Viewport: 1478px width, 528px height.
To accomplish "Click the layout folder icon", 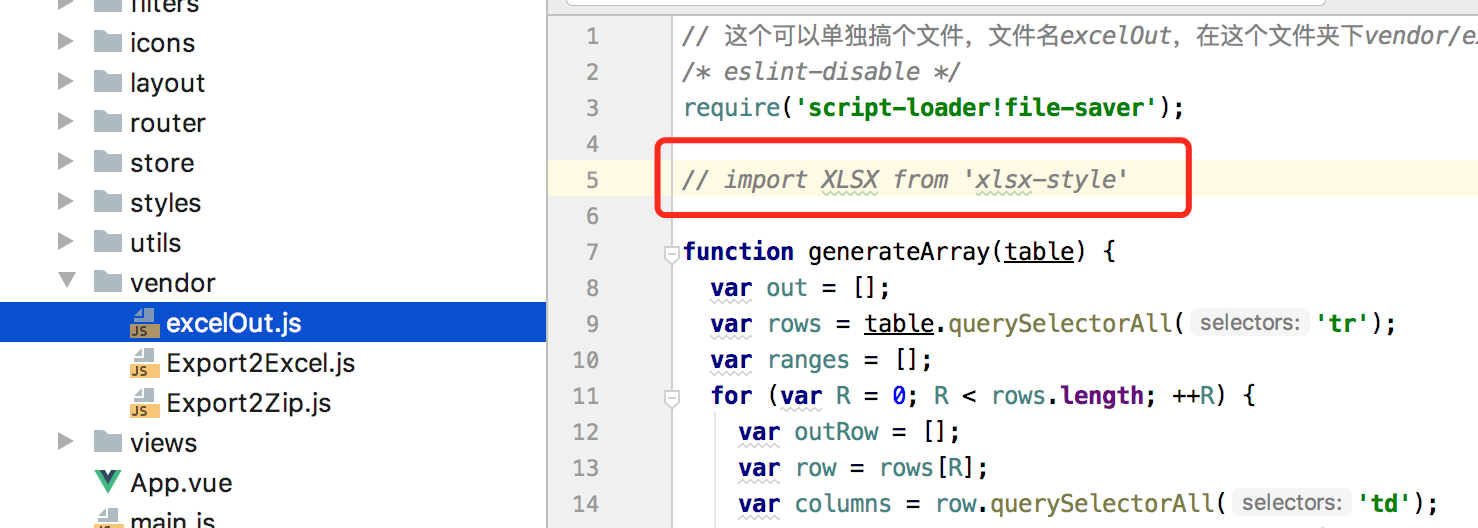I will (107, 82).
